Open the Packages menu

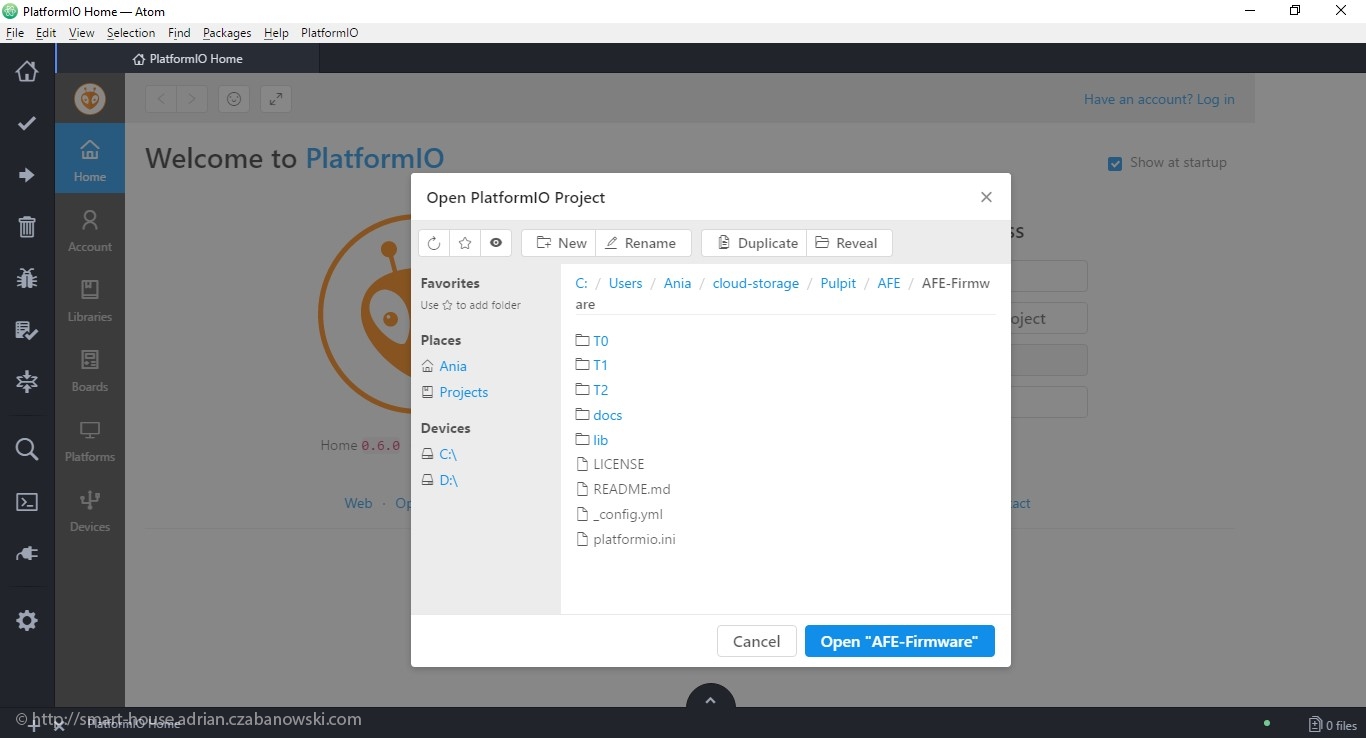coord(227,33)
